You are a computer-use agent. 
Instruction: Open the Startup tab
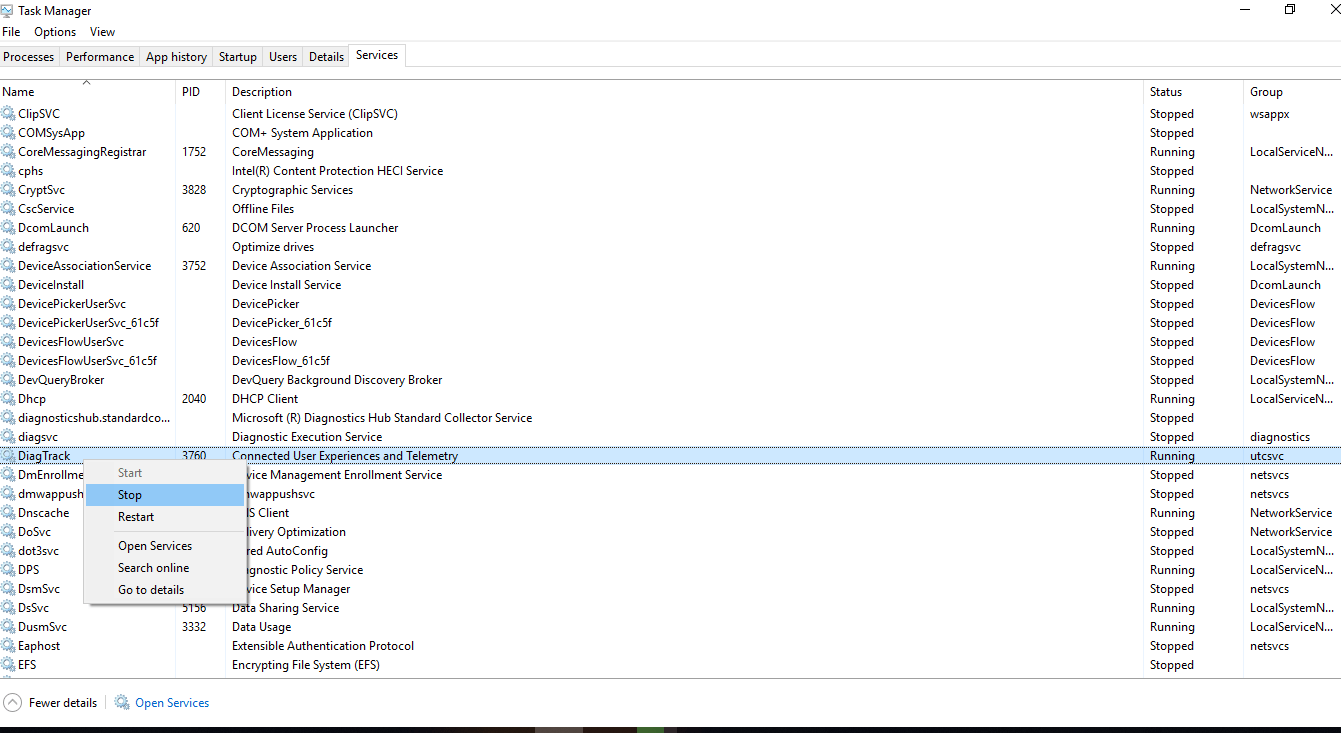(x=238, y=57)
